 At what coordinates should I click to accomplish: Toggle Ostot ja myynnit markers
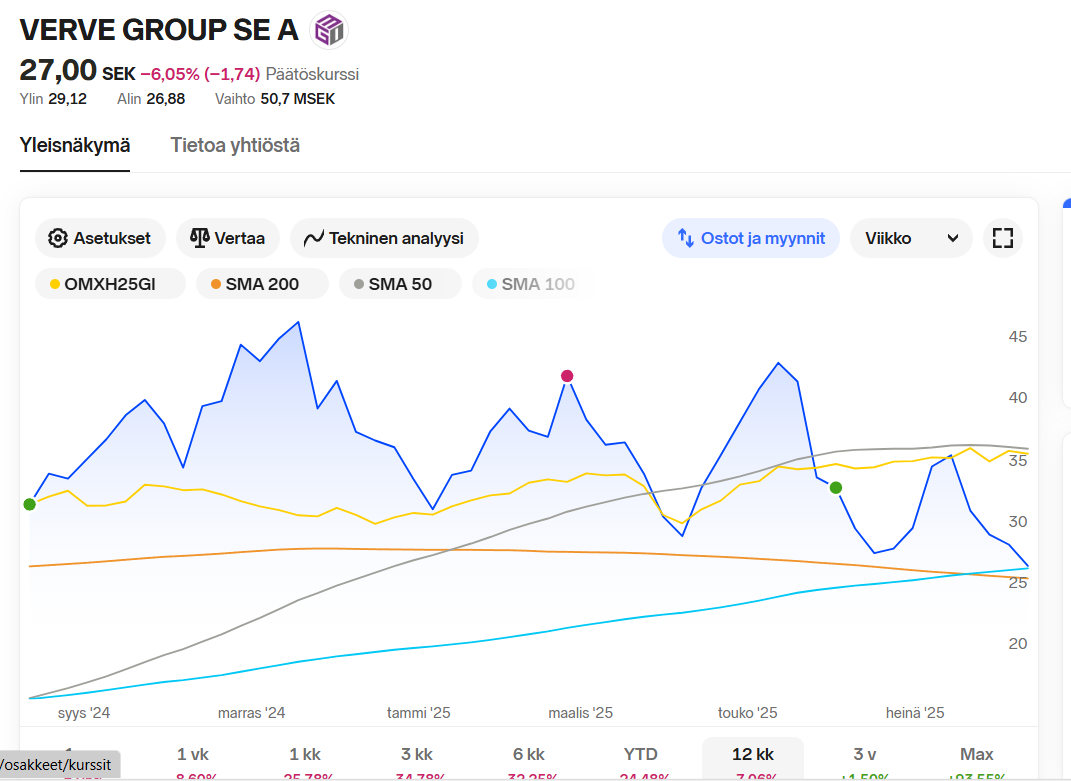coord(751,238)
